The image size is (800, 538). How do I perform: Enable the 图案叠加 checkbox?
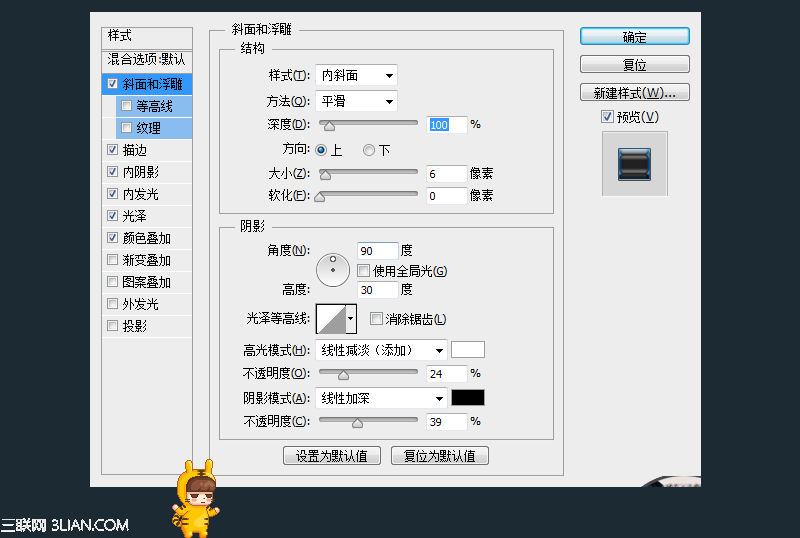click(x=112, y=281)
